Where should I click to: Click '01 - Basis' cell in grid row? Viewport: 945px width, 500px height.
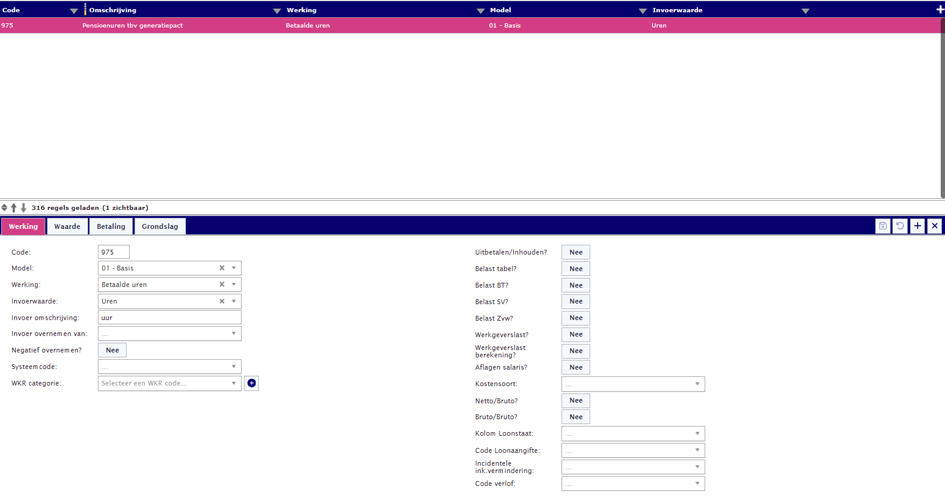pyautogui.click(x=504, y=25)
